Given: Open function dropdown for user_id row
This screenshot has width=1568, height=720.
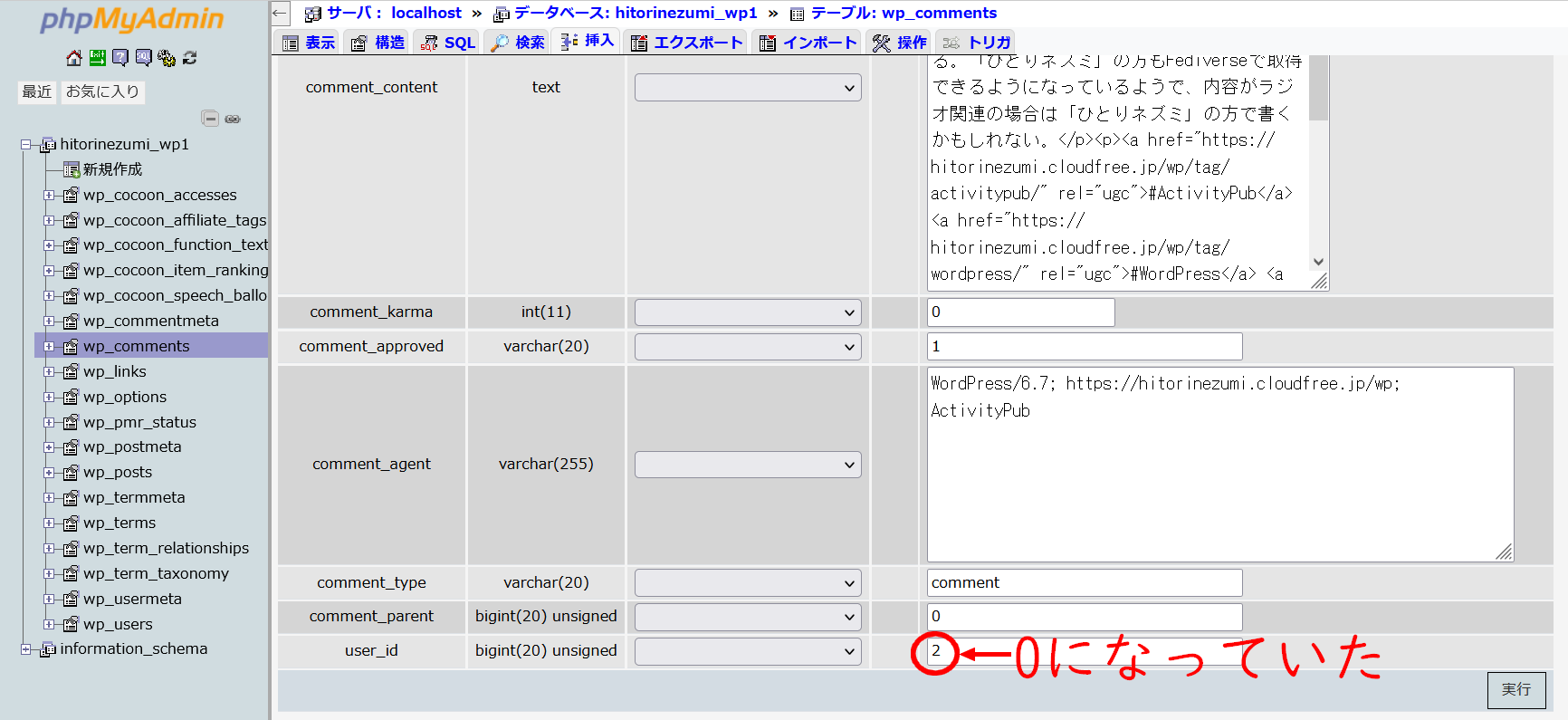Looking at the screenshot, I should [747, 651].
